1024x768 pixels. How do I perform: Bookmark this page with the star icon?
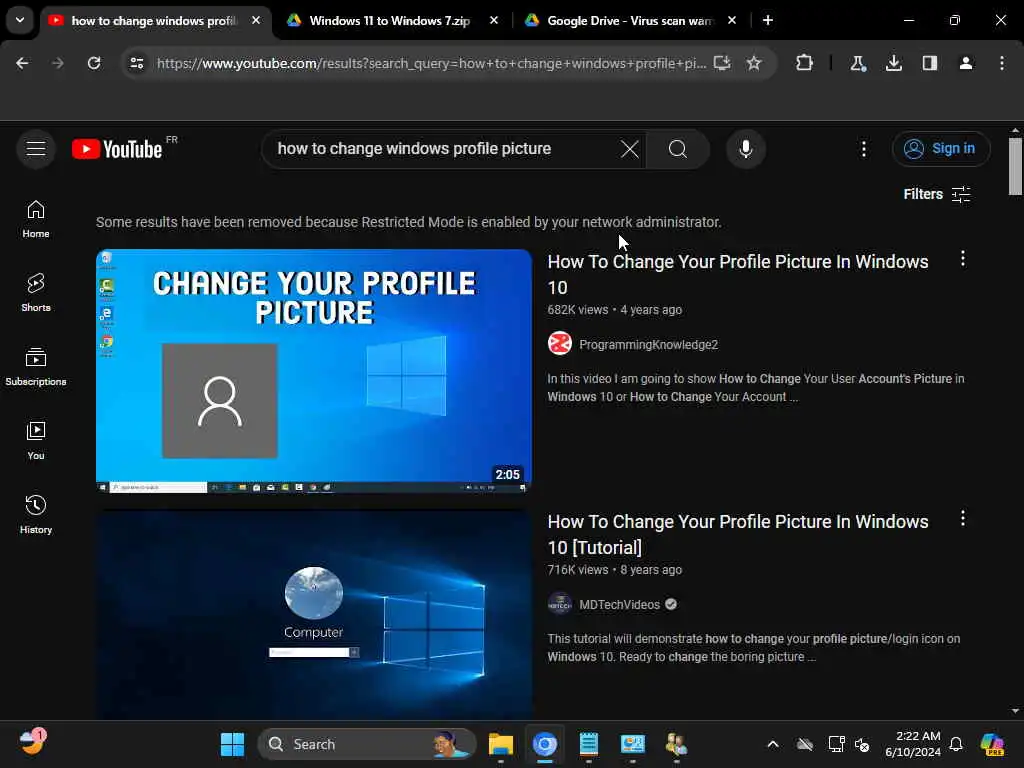click(754, 63)
